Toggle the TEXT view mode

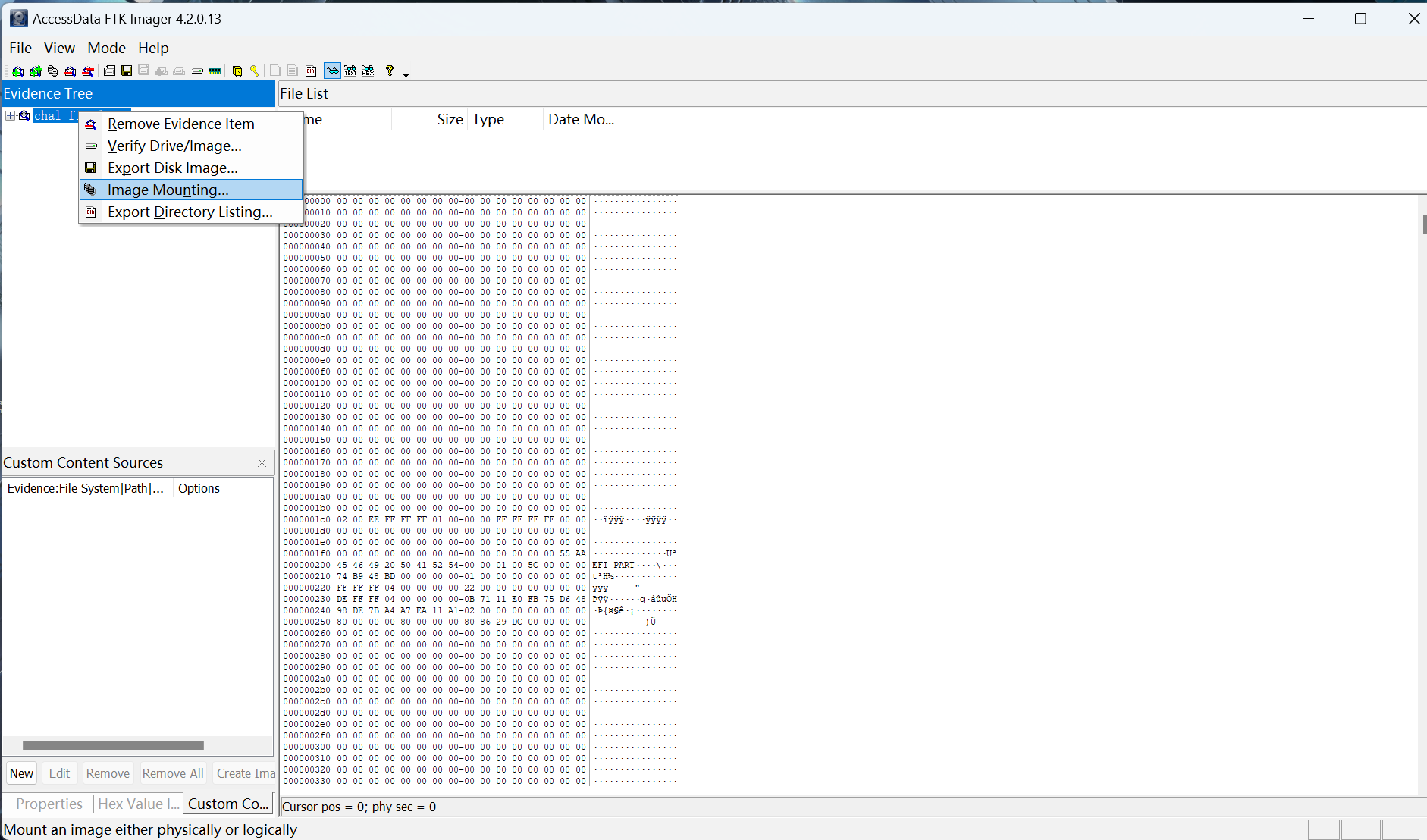click(350, 71)
